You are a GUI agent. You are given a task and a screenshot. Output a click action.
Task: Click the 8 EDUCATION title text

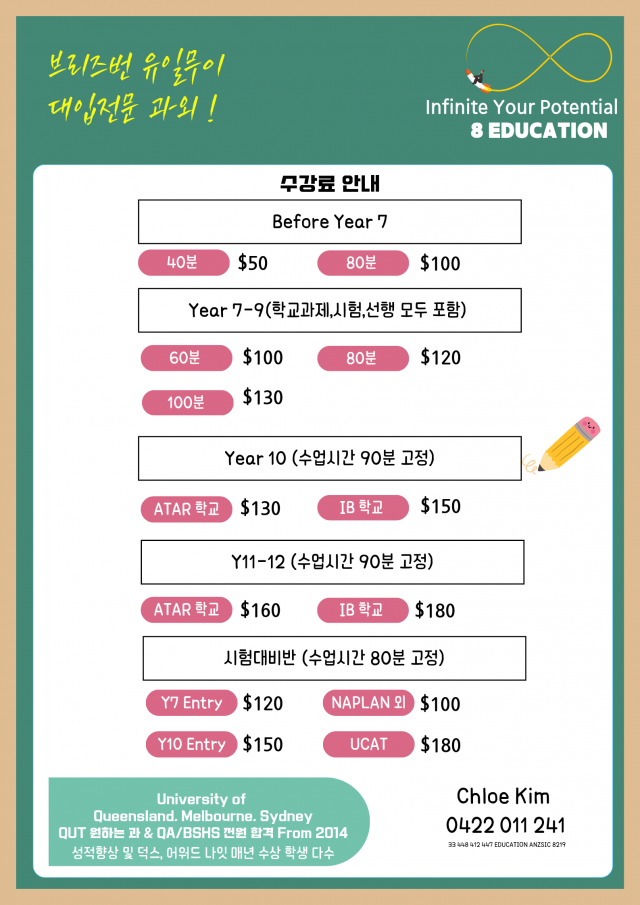(x=539, y=130)
